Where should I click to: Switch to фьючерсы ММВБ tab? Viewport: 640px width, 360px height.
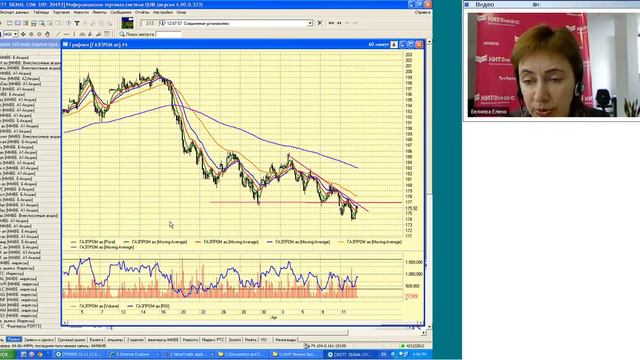pyautogui.click(x=163, y=340)
